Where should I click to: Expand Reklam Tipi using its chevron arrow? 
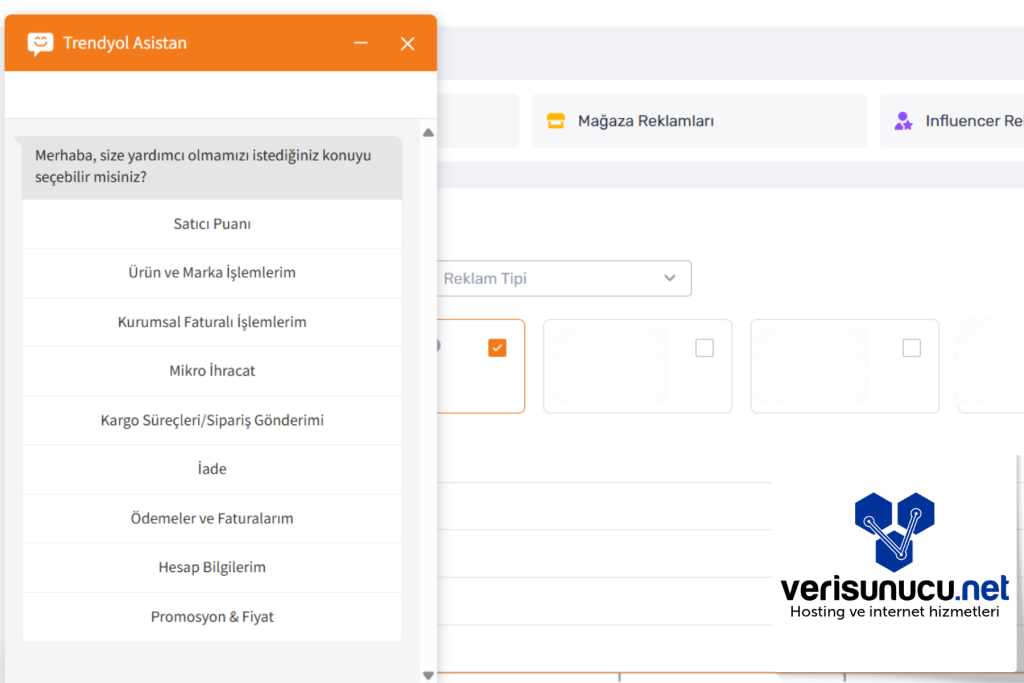click(x=669, y=278)
